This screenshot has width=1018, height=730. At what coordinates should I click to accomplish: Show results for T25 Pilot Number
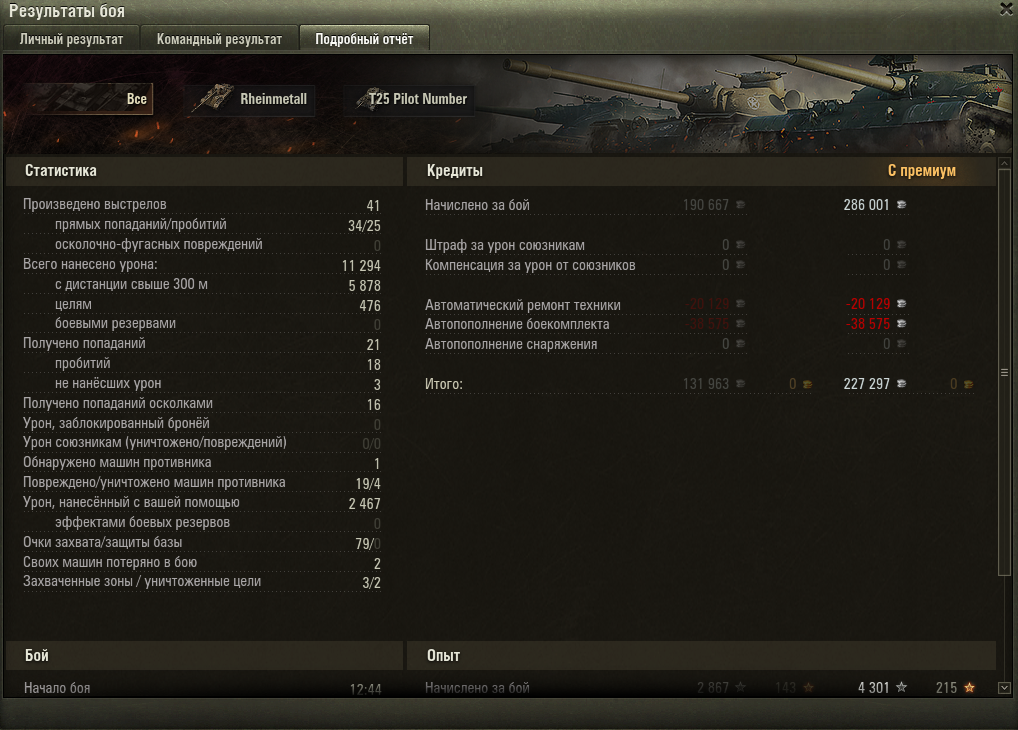[x=410, y=99]
